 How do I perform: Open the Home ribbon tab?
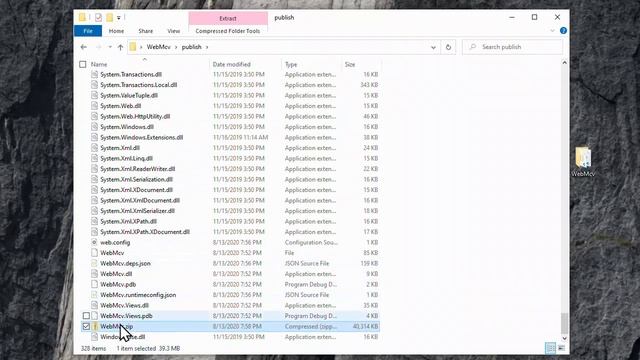point(116,31)
